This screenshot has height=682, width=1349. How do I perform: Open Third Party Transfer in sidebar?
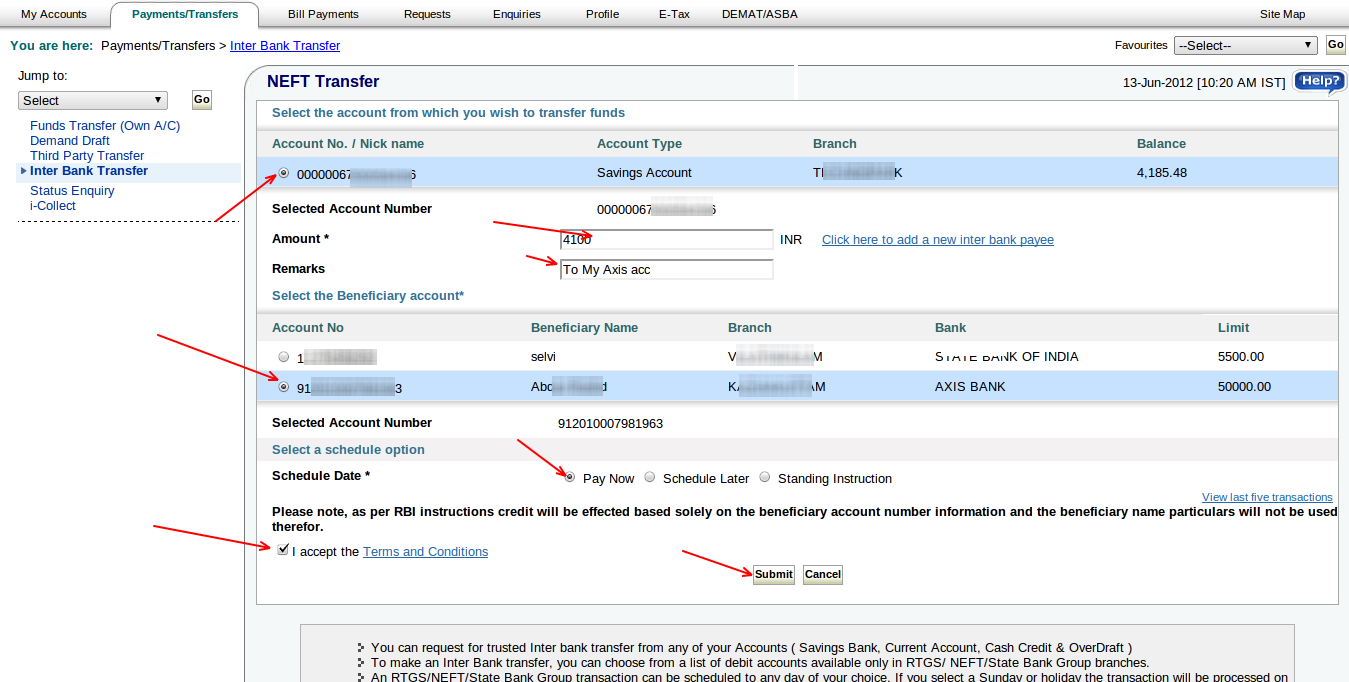click(x=87, y=156)
